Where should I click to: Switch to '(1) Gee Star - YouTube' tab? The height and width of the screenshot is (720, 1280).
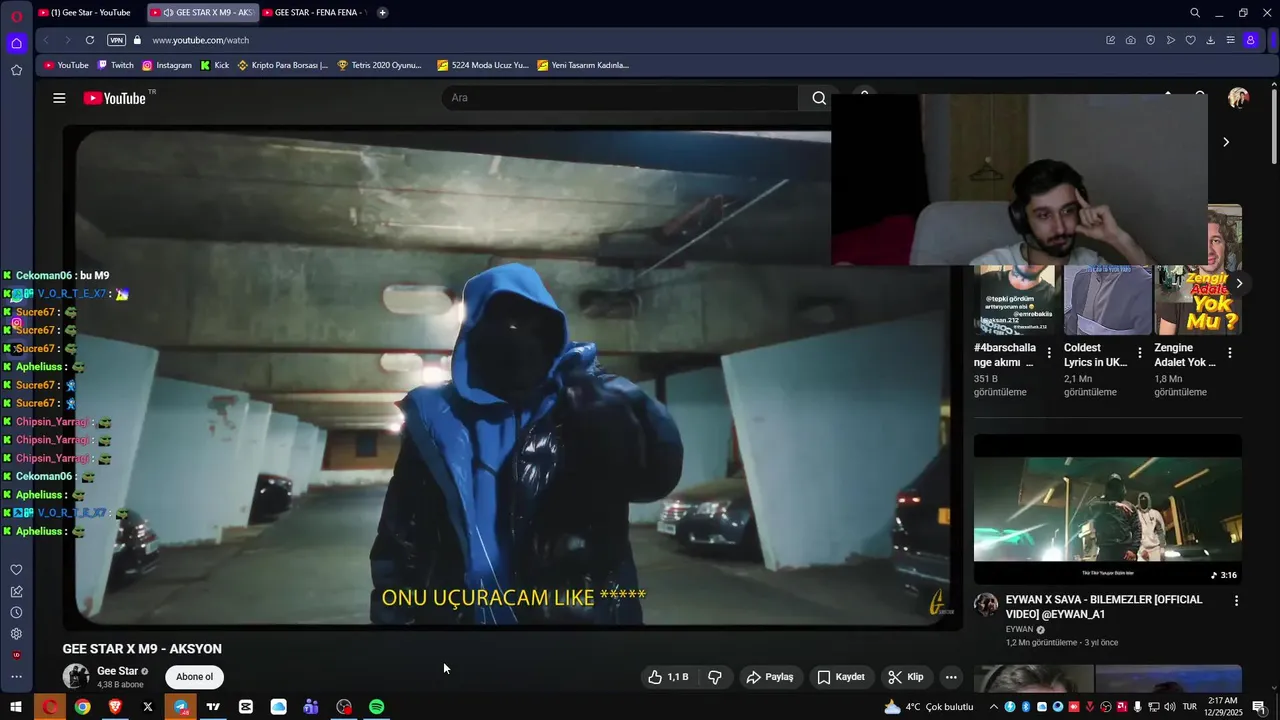[x=88, y=13]
